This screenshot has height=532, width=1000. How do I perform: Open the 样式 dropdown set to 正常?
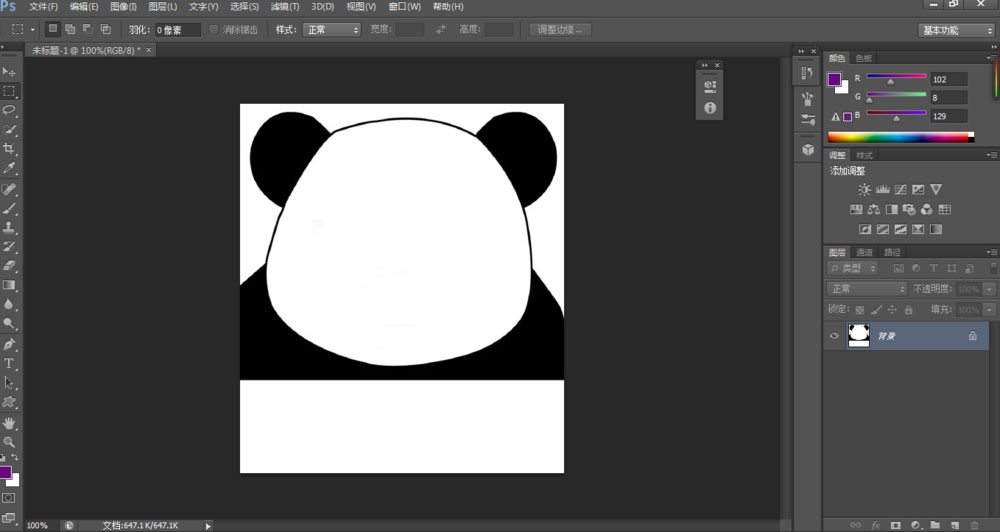pyautogui.click(x=331, y=30)
